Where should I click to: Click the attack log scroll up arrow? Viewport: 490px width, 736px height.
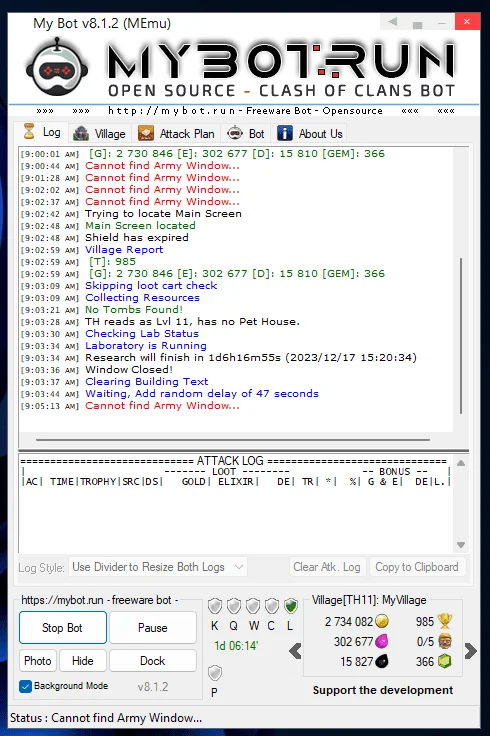click(x=461, y=463)
